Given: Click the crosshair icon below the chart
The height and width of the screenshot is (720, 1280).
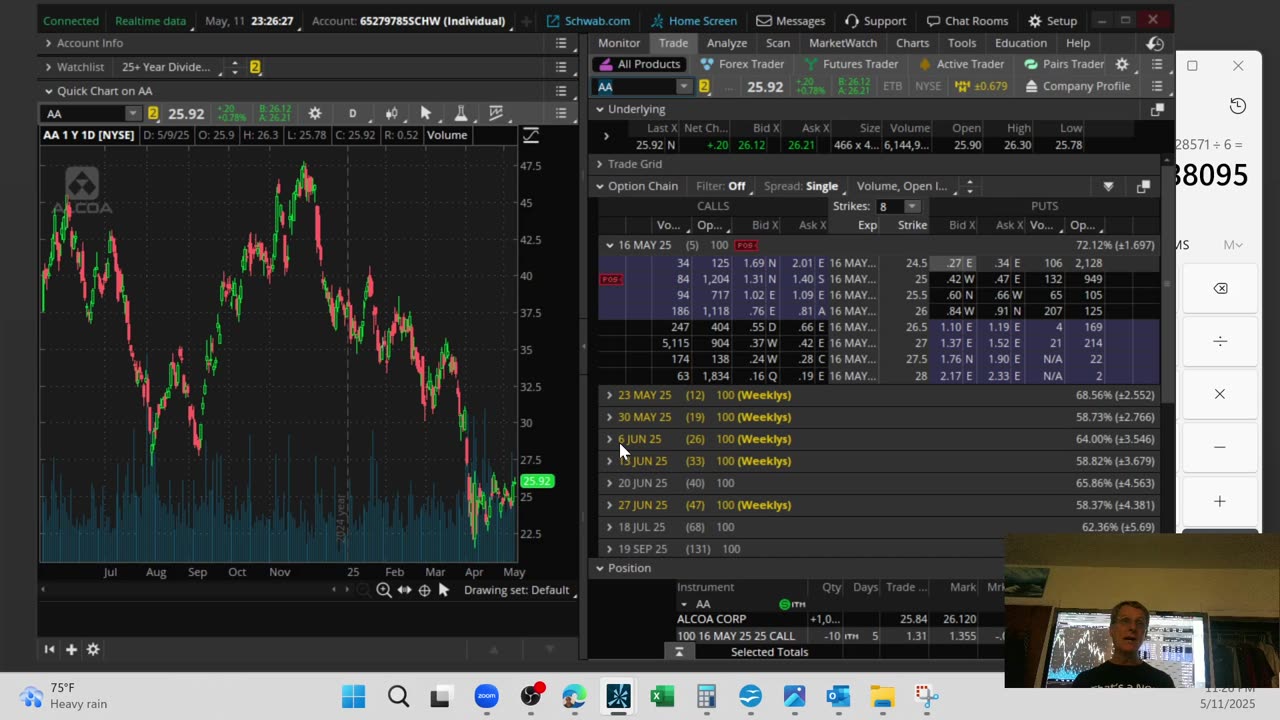Looking at the screenshot, I should click(x=424, y=590).
